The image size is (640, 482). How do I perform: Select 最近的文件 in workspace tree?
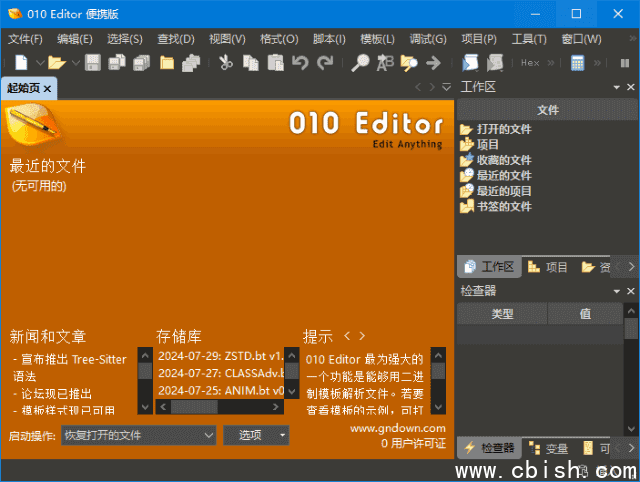click(x=504, y=175)
